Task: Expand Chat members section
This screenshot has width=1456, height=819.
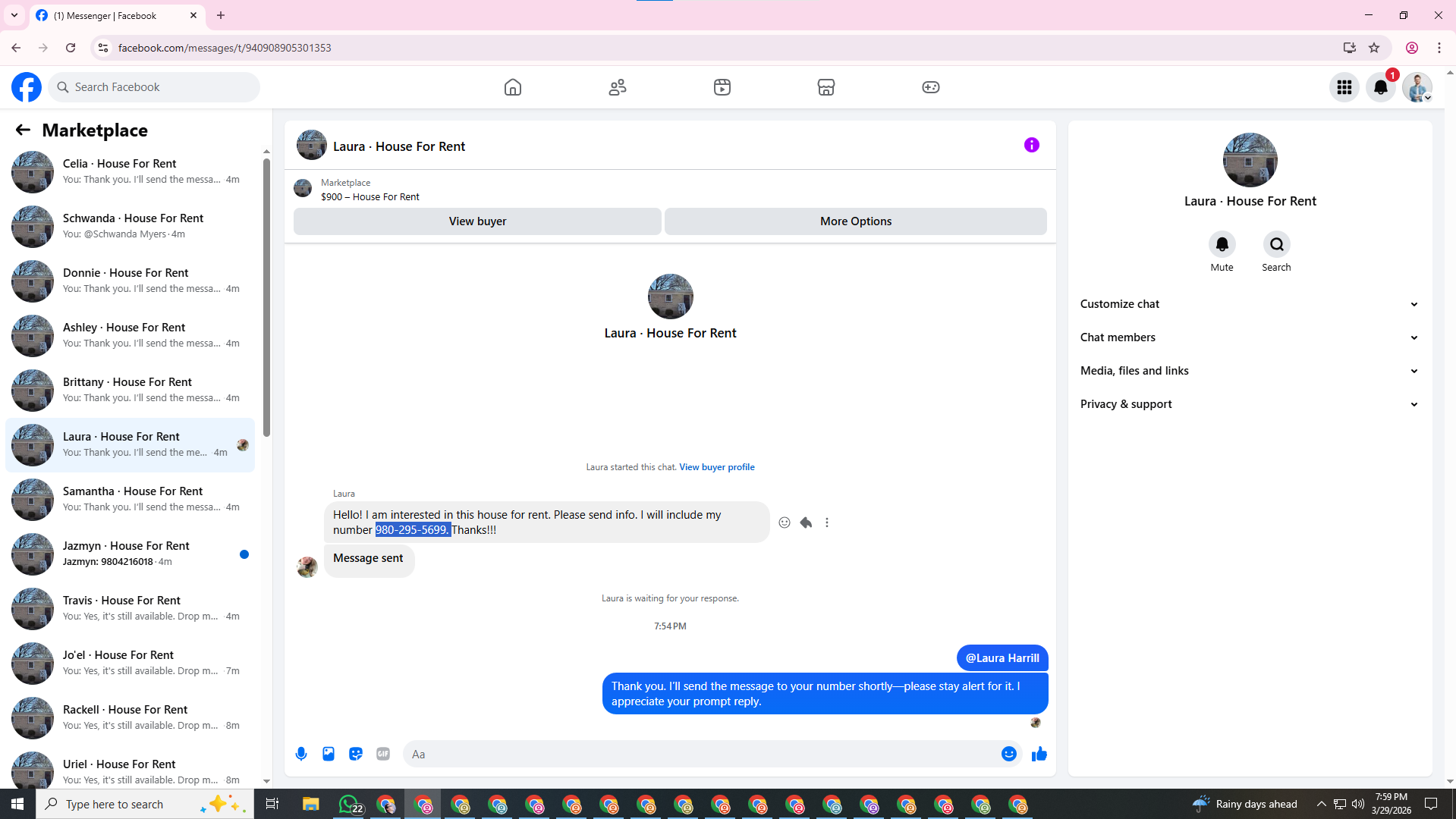Action: click(1250, 337)
